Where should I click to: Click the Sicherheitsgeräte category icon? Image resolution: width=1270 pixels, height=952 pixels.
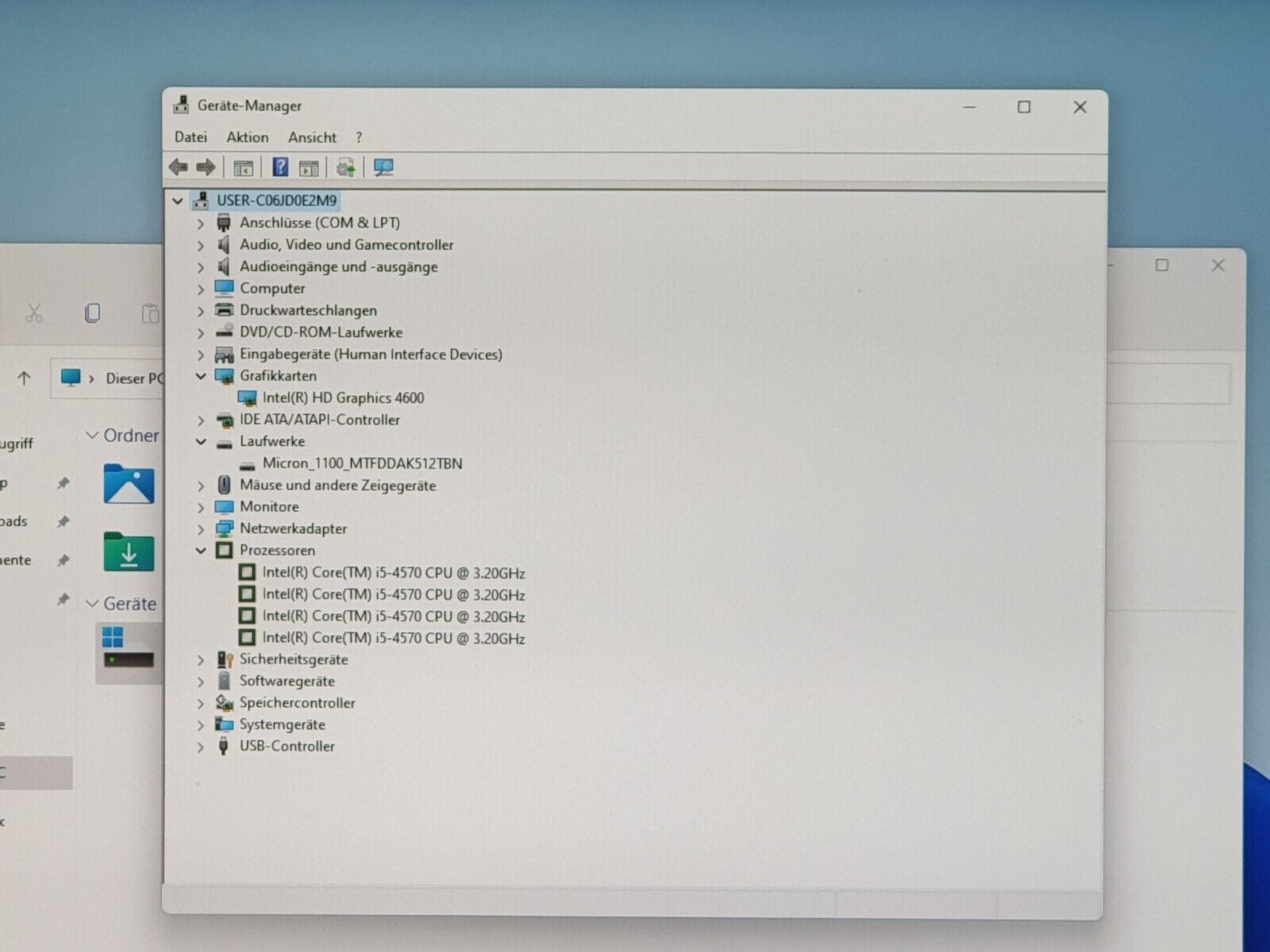(225, 659)
